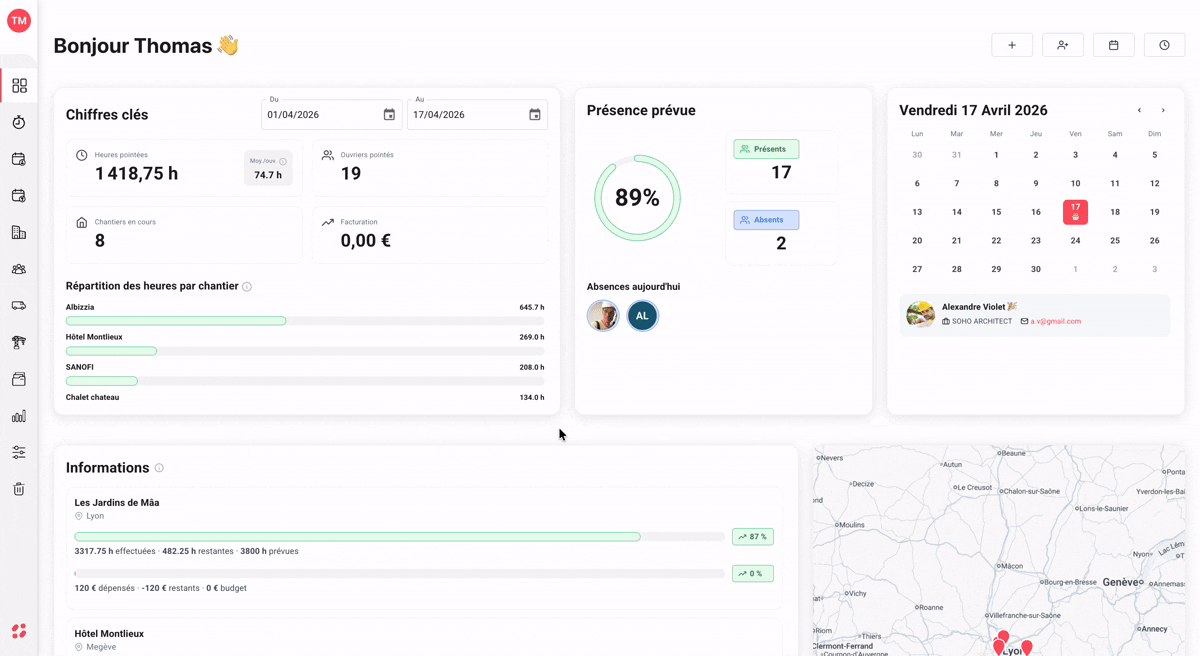1200x656 pixels.
Task: Click Alexandre Violet's profile photo
Action: click(x=920, y=314)
